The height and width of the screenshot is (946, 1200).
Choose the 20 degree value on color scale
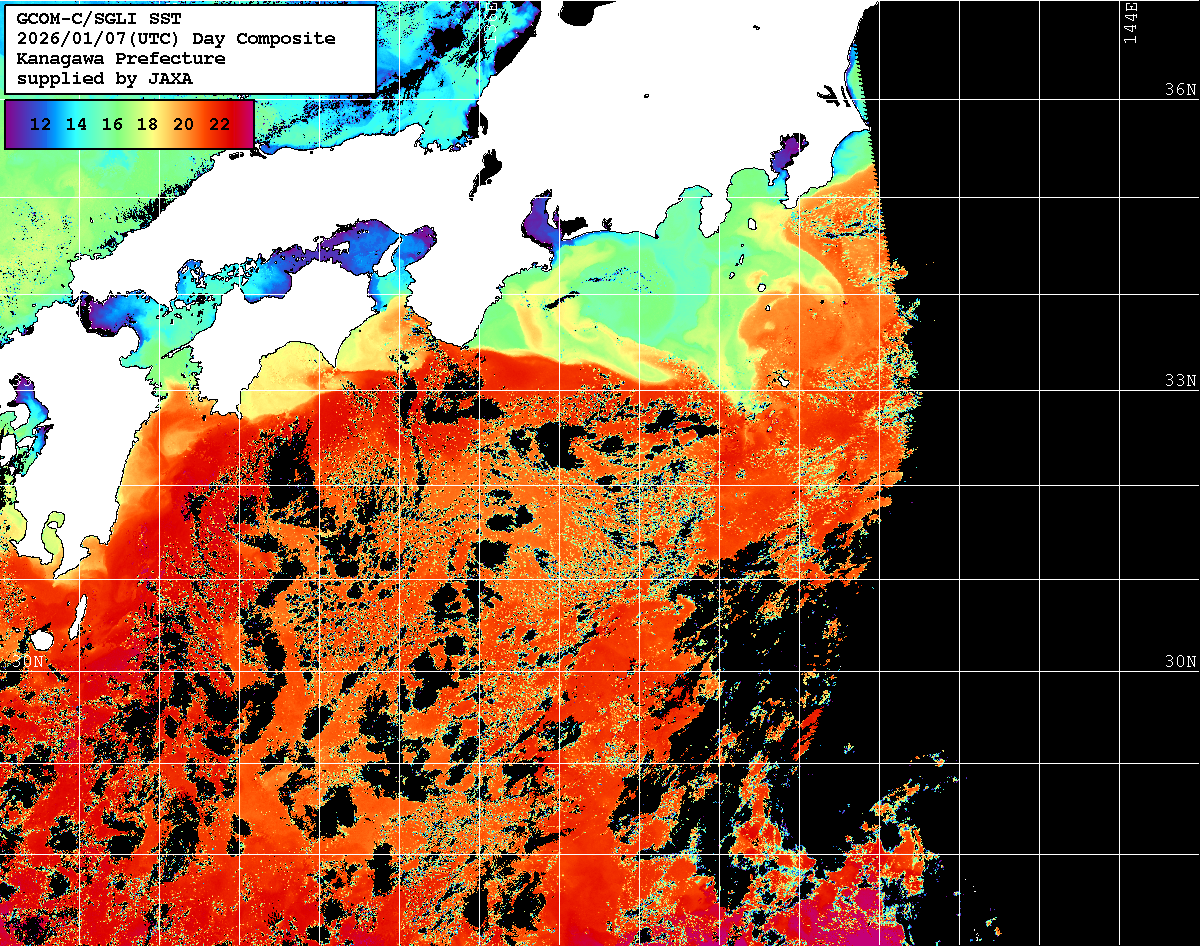click(183, 125)
